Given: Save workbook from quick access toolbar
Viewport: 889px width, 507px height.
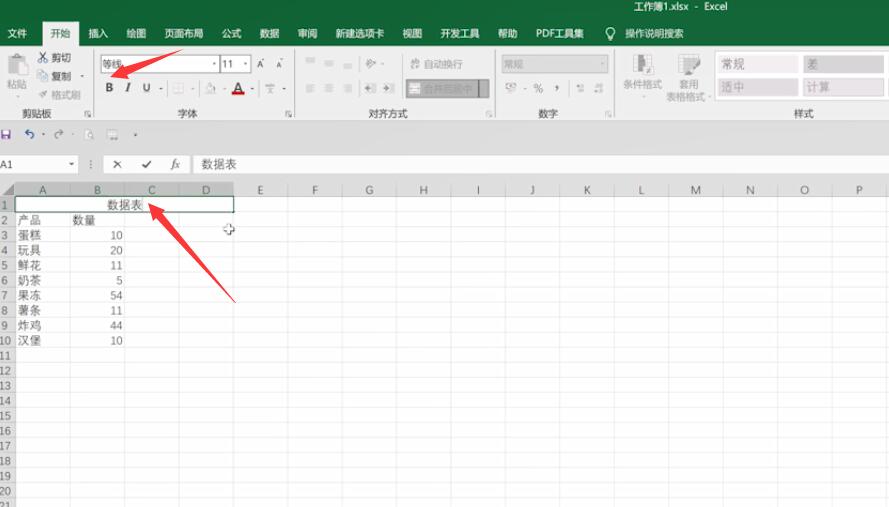Looking at the screenshot, I should tap(6, 134).
